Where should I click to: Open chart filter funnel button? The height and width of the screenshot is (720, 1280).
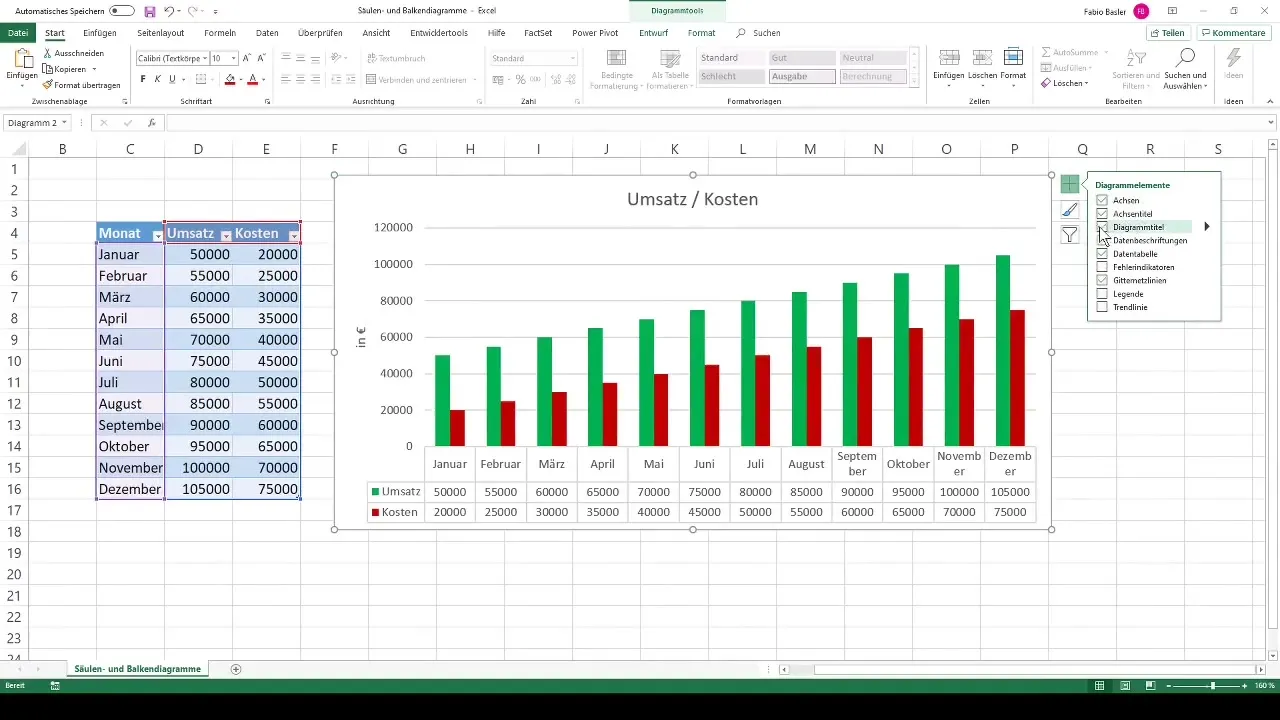click(1070, 235)
